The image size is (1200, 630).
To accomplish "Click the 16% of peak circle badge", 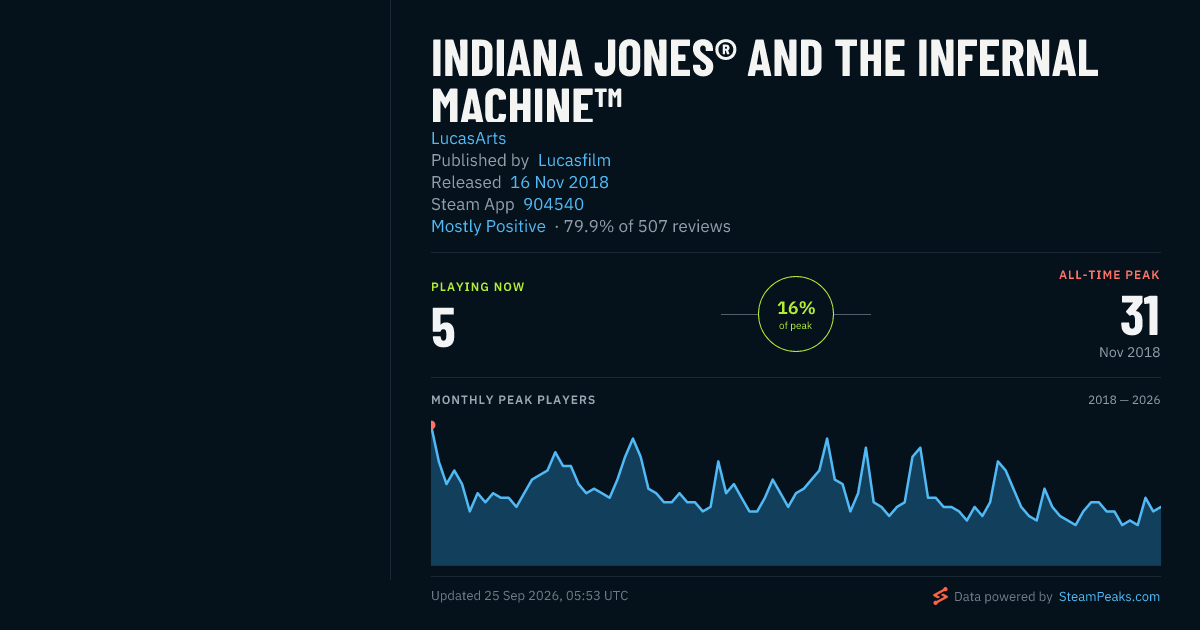I will (x=796, y=314).
